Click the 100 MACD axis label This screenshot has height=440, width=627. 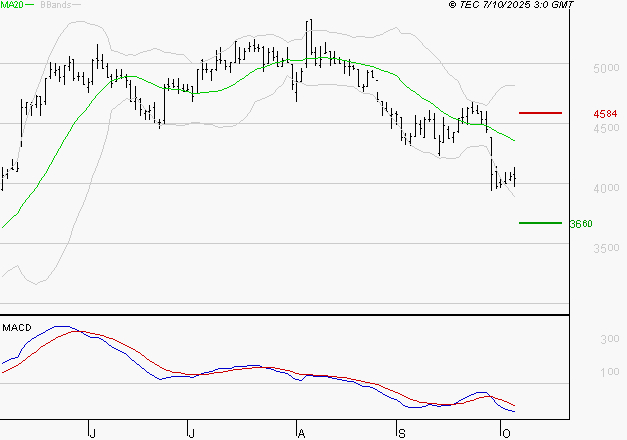609,373
